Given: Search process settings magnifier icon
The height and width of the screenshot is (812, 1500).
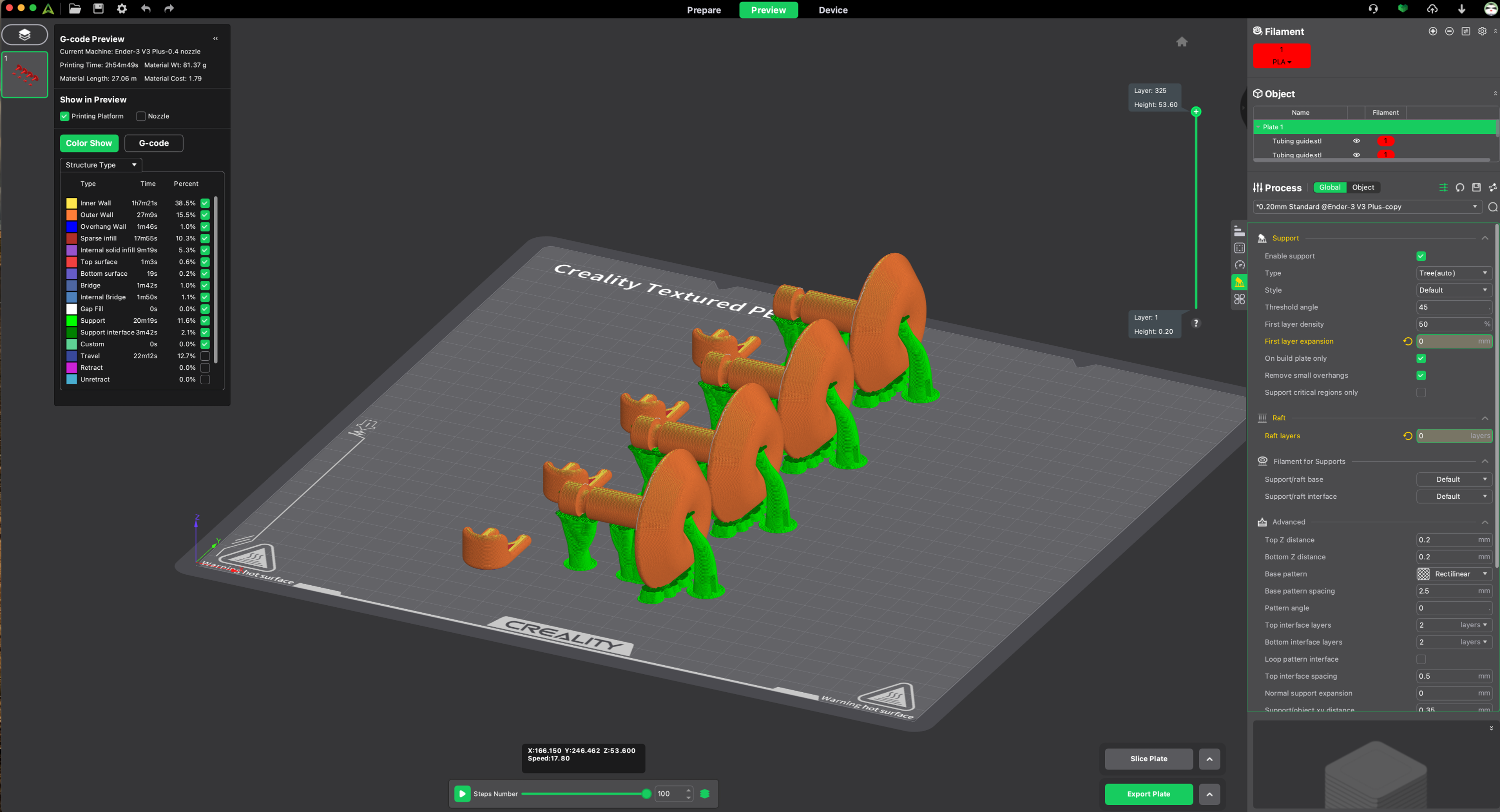Looking at the screenshot, I should pos(1492,207).
